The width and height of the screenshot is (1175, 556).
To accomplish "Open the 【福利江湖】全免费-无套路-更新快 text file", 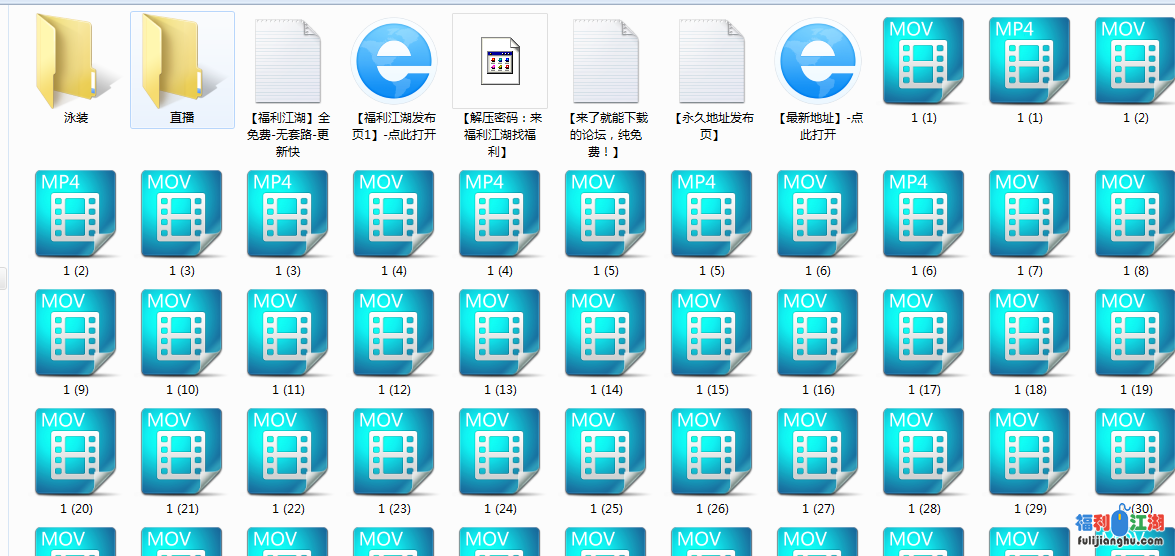I will (288, 62).
